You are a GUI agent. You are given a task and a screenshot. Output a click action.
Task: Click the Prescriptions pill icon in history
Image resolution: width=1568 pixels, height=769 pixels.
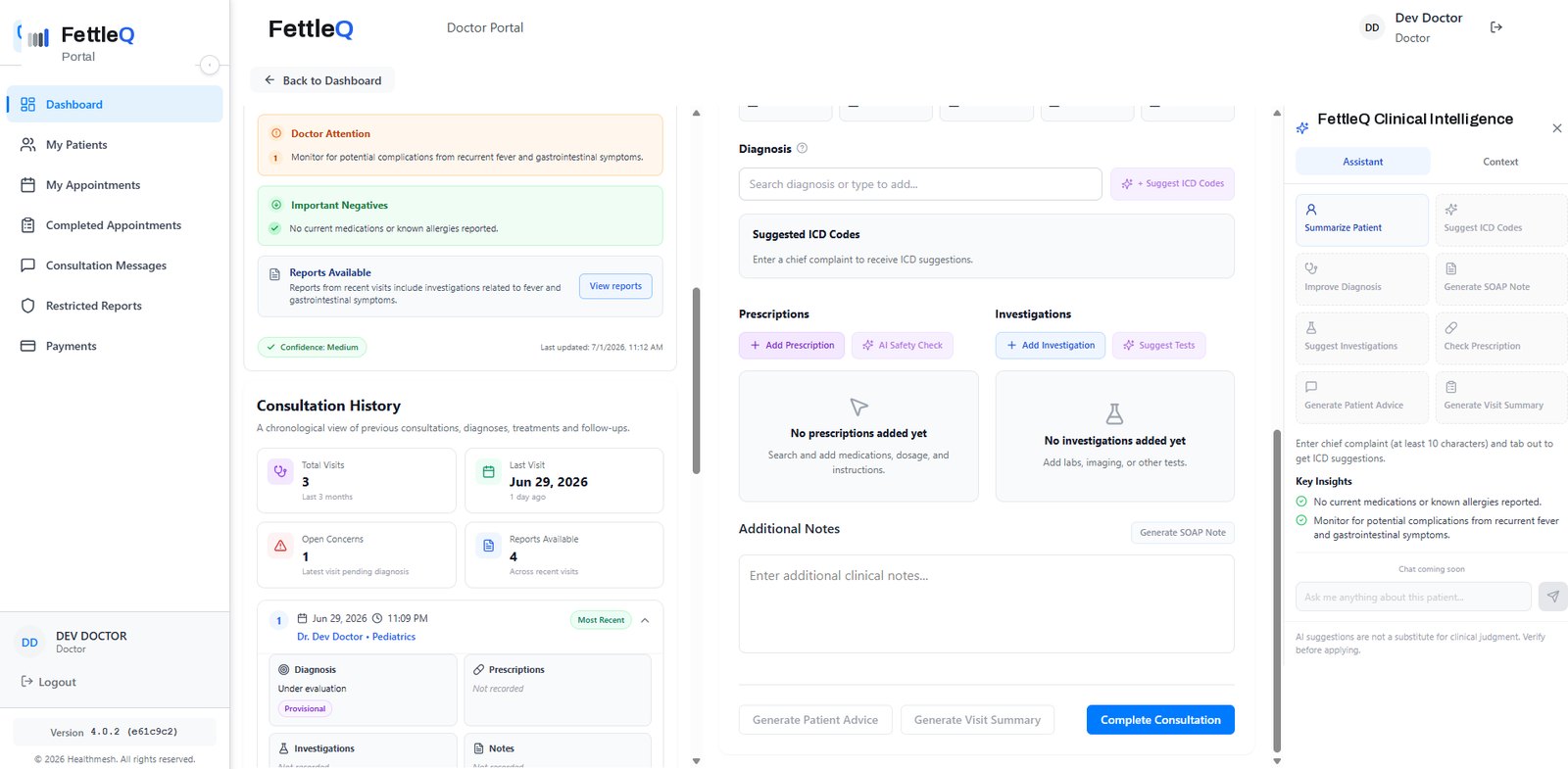tap(478, 670)
